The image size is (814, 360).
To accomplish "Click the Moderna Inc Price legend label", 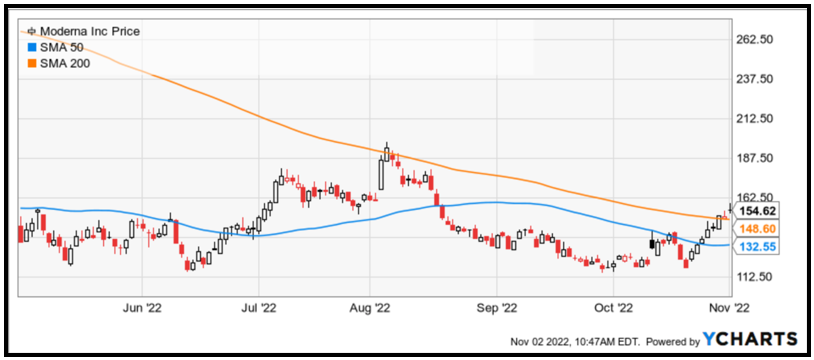I will tap(90, 31).
